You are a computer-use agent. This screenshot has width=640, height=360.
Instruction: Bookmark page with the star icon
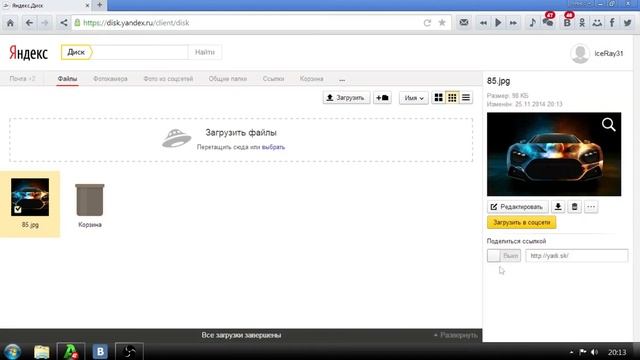442,23
